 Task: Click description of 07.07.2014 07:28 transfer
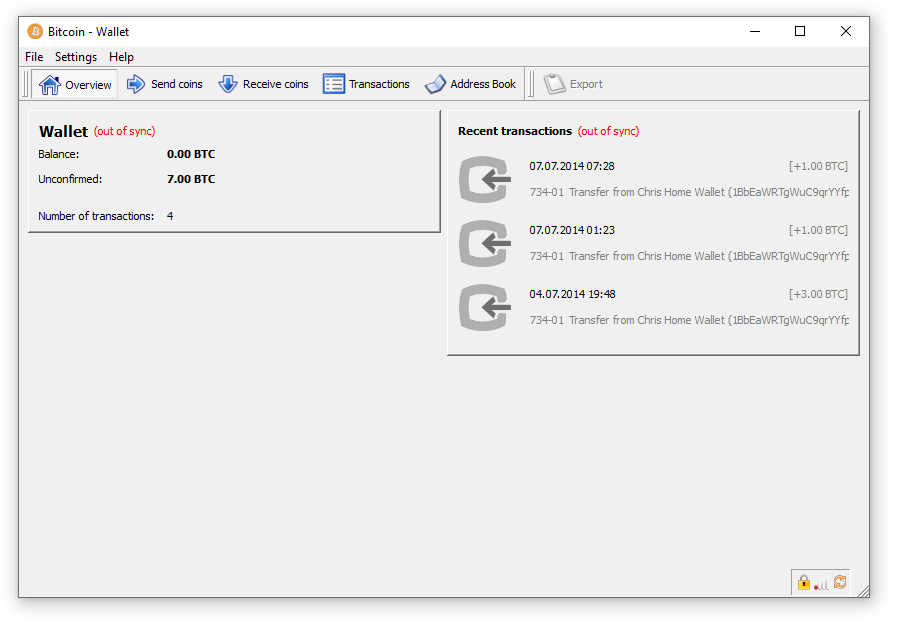click(x=689, y=192)
